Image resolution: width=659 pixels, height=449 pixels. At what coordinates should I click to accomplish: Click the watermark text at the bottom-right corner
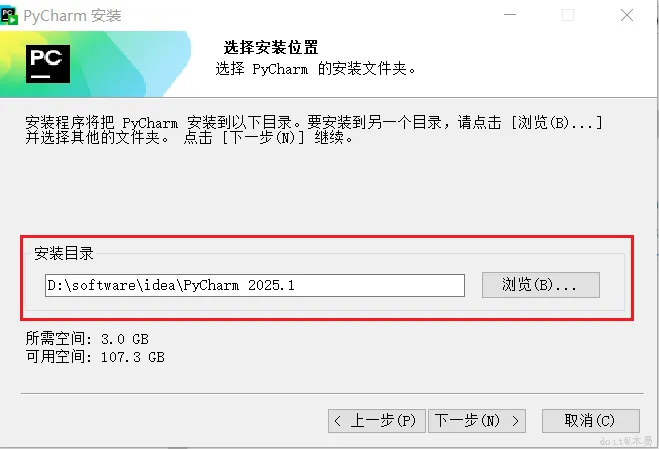[624, 440]
